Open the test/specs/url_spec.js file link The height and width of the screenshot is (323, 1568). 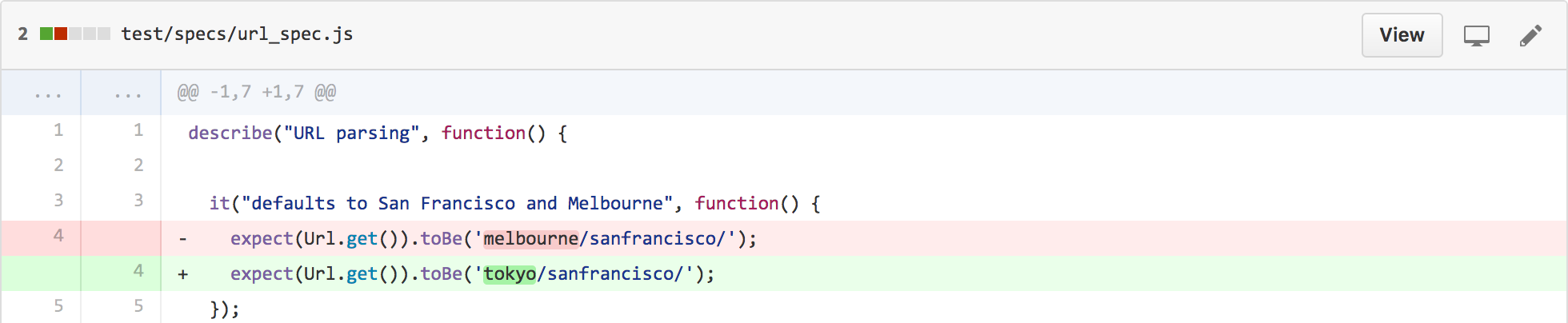237,34
